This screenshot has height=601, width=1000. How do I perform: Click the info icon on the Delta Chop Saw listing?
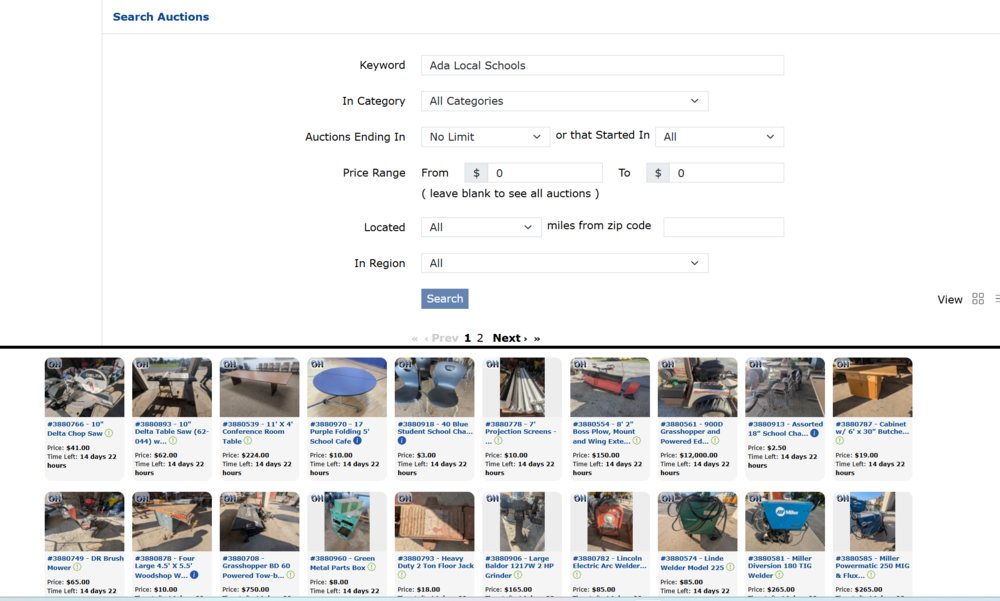pyautogui.click(x=107, y=433)
